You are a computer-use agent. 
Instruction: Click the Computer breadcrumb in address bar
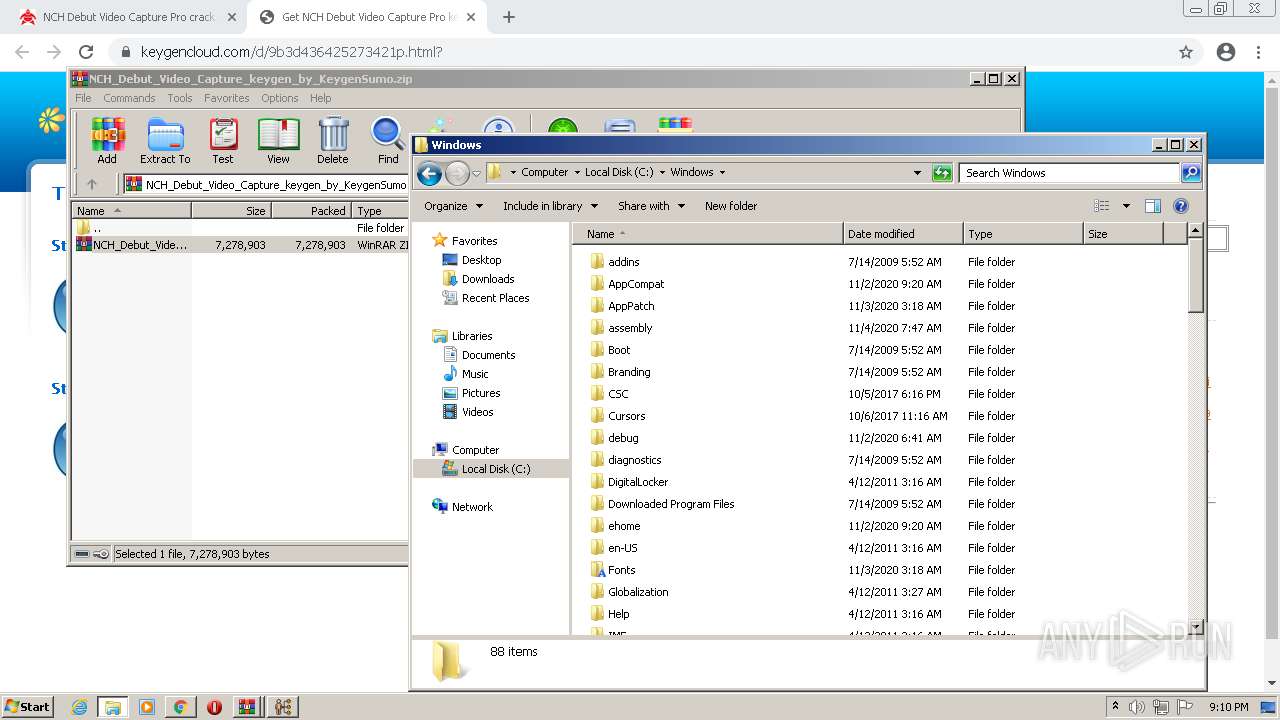(x=544, y=172)
